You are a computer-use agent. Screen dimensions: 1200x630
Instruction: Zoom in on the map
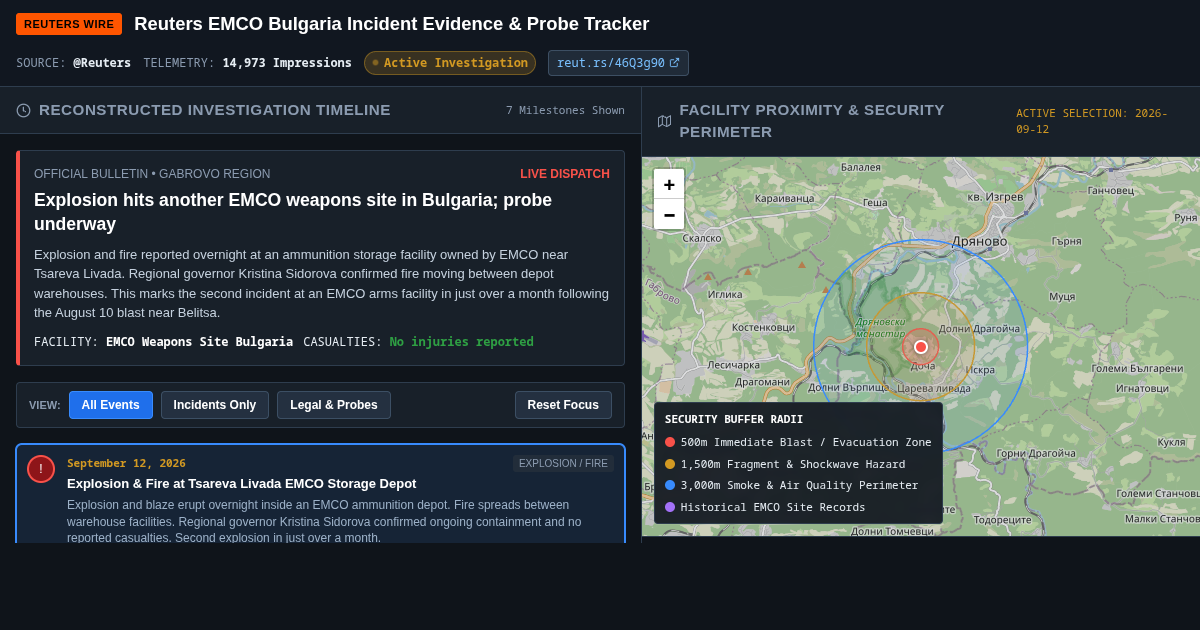pyautogui.click(x=669, y=184)
